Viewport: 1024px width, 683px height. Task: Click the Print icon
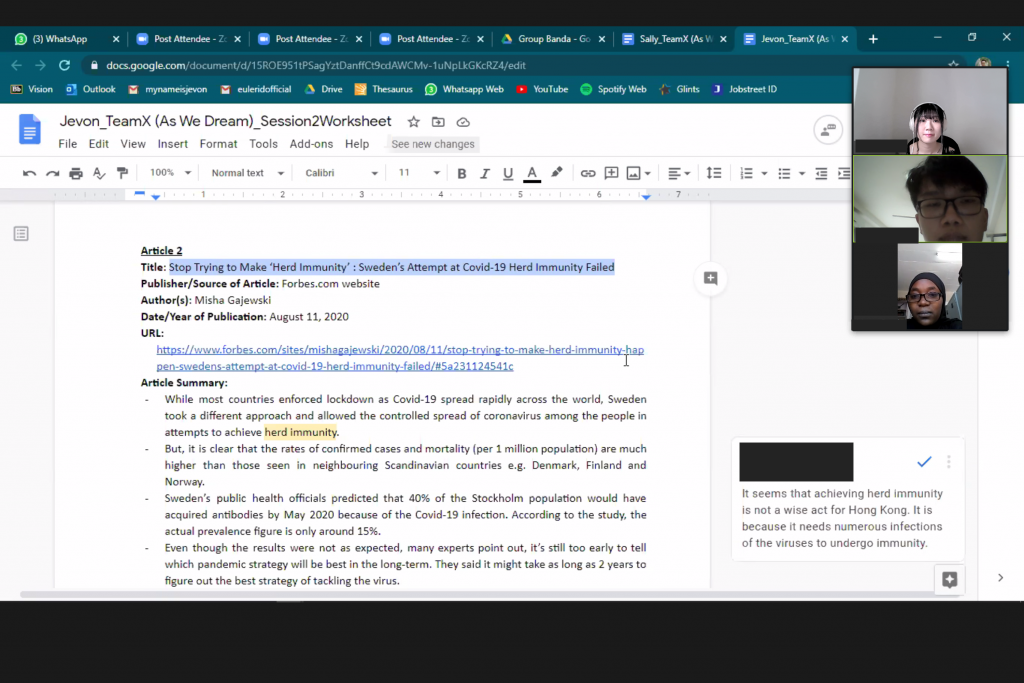[x=76, y=173]
